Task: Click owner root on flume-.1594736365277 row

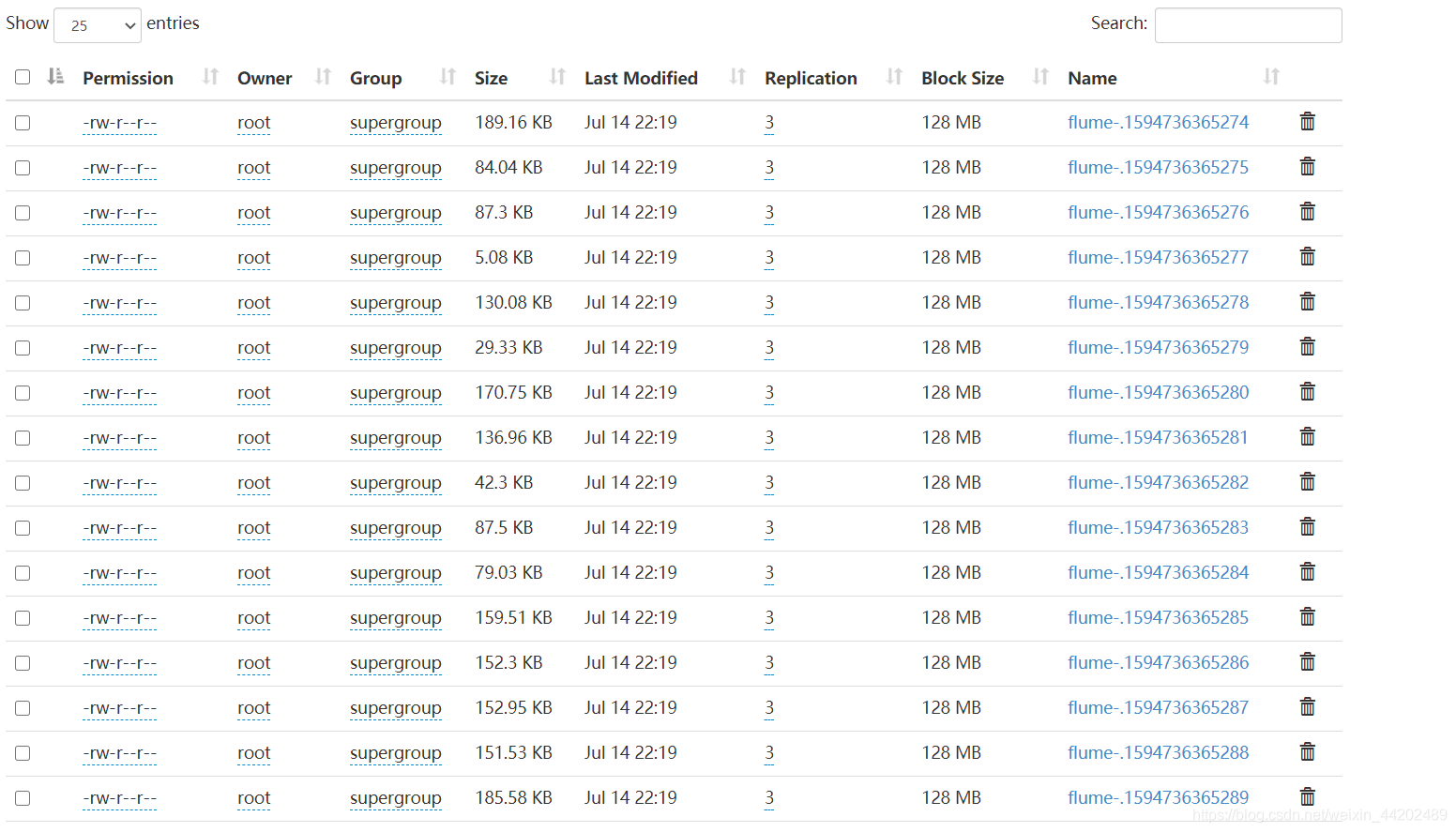Action: [x=253, y=258]
